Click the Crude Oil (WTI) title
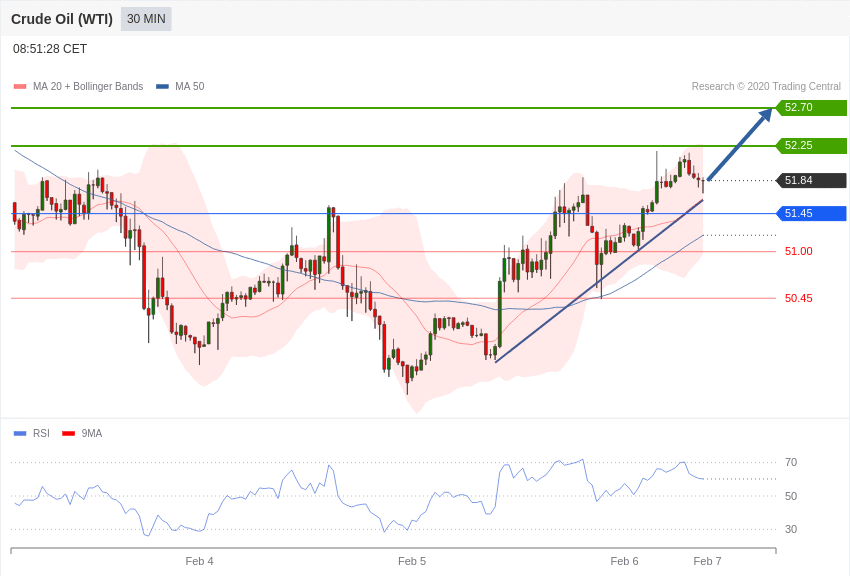Image resolution: width=850 pixels, height=576 pixels. [62, 19]
